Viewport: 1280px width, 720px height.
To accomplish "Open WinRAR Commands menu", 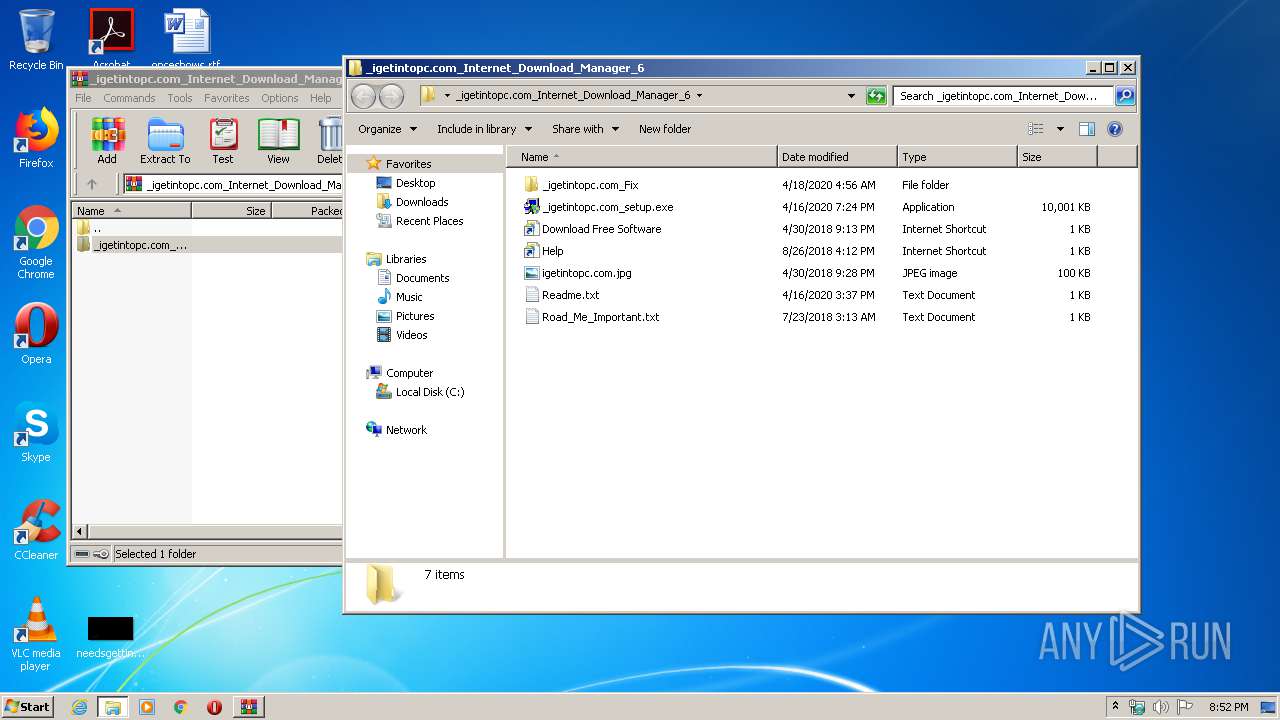I will coord(129,98).
